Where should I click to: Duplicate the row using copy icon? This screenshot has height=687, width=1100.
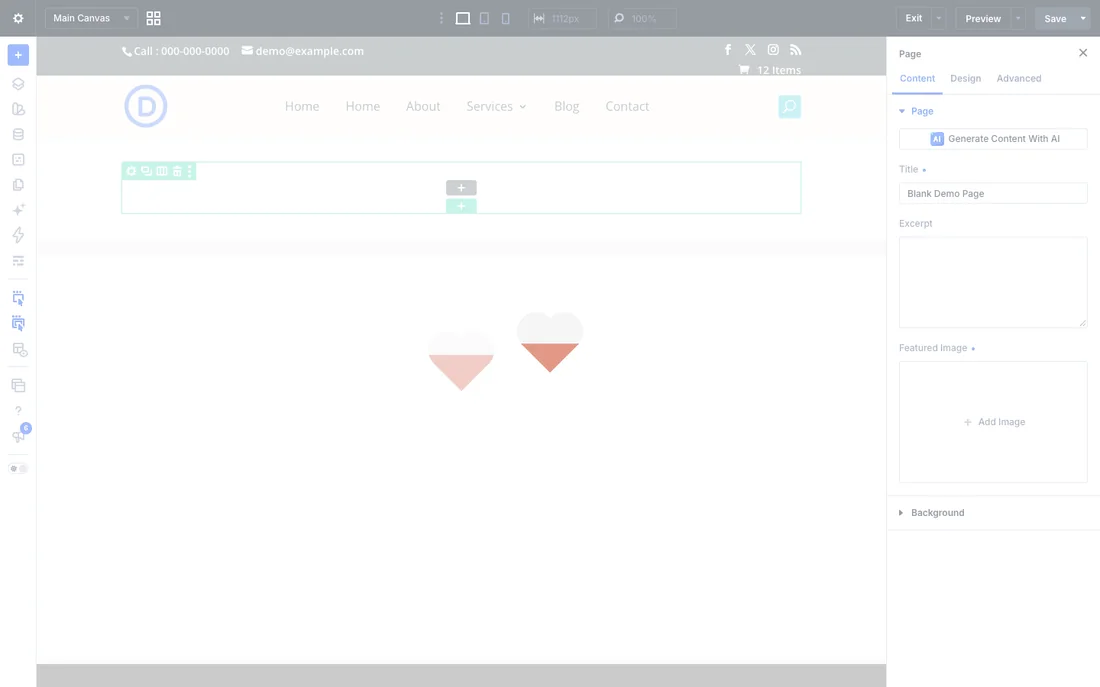click(x=146, y=171)
